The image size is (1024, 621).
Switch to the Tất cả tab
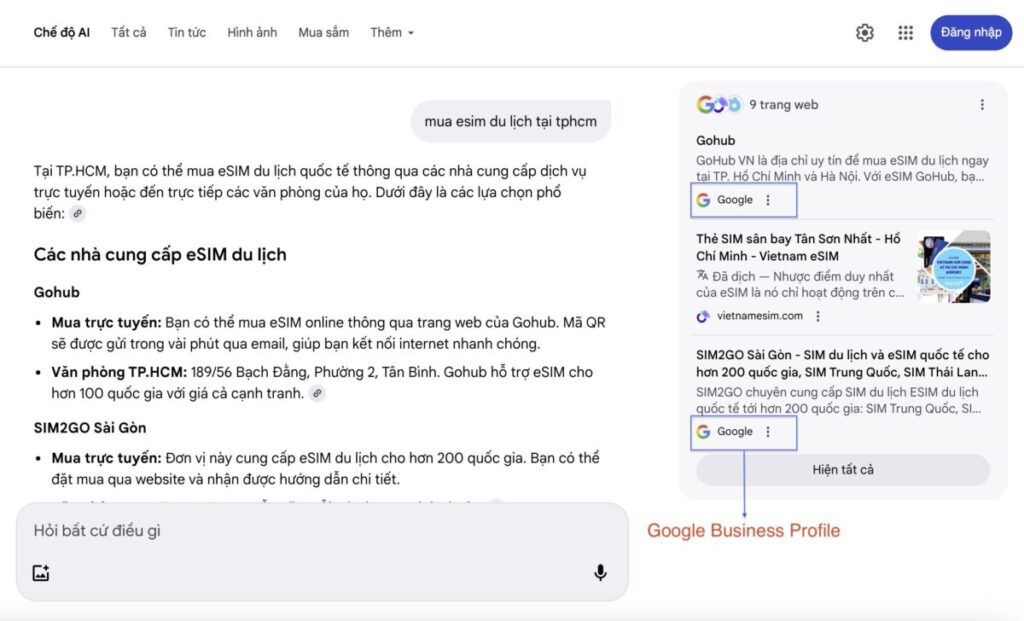point(129,33)
